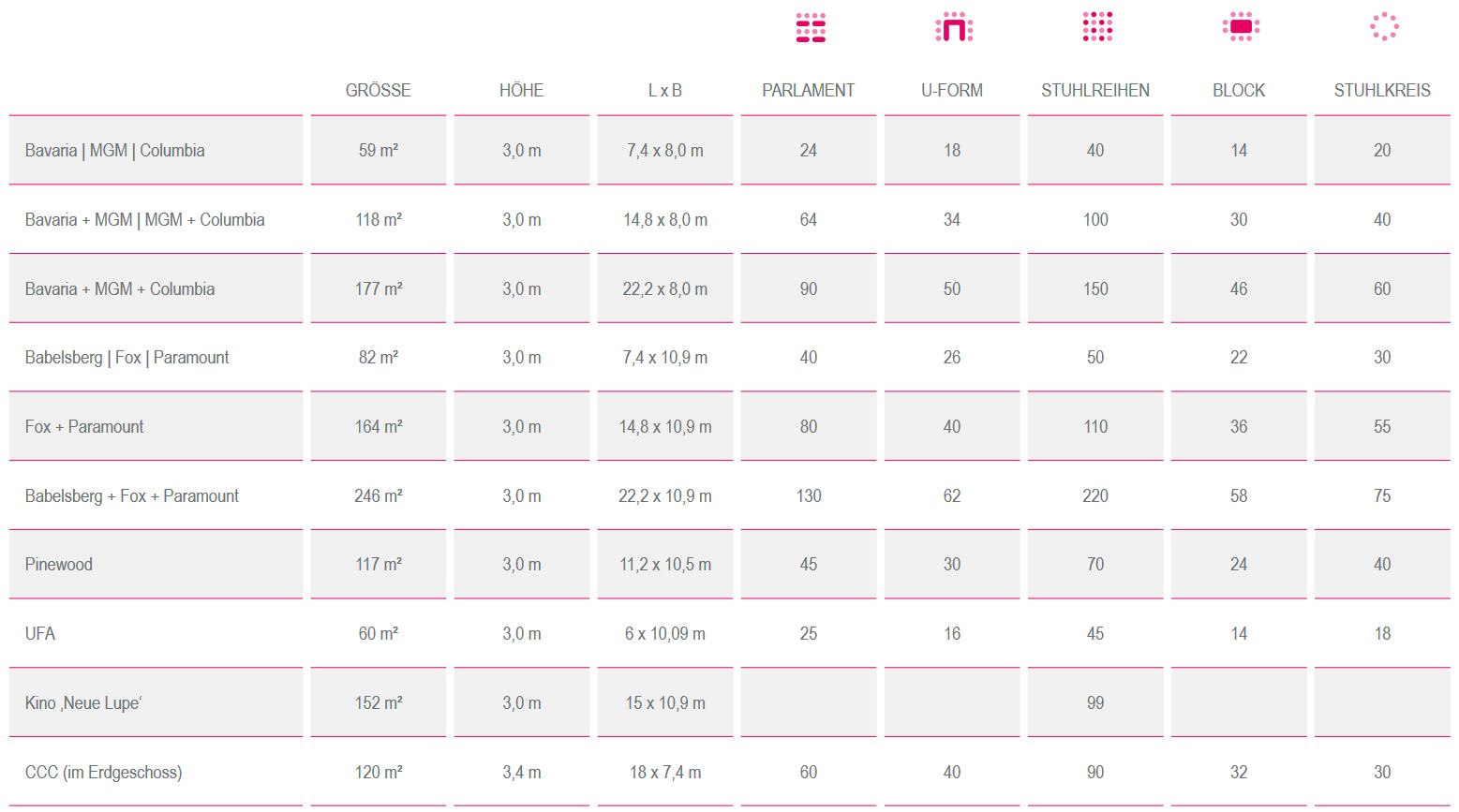This screenshot has height=812, width=1459.
Task: Select the L x B column header
Action: coord(665,91)
